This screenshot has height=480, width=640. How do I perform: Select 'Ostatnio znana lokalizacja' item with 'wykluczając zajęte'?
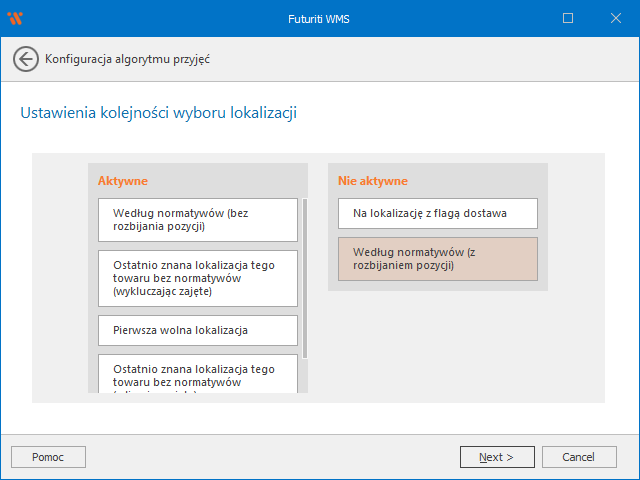click(x=198, y=278)
